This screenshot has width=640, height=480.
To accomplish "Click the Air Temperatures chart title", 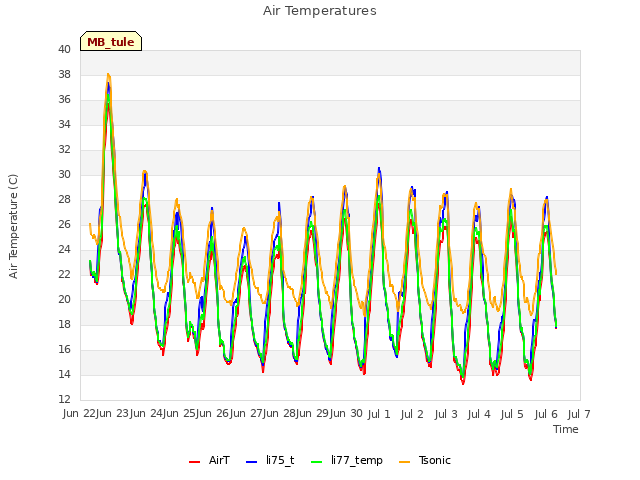I will pos(320,11).
